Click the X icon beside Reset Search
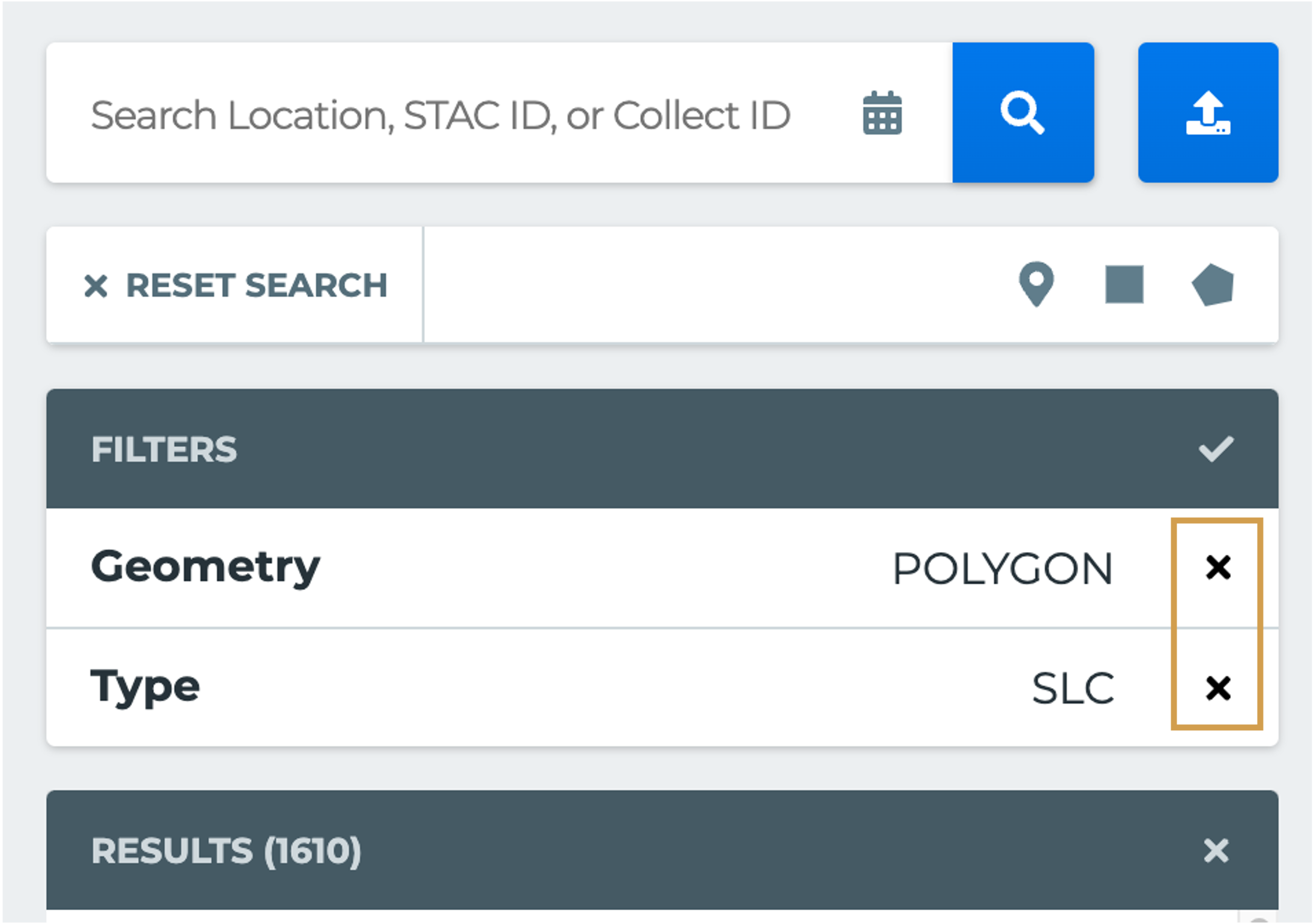1314x924 pixels. [96, 286]
